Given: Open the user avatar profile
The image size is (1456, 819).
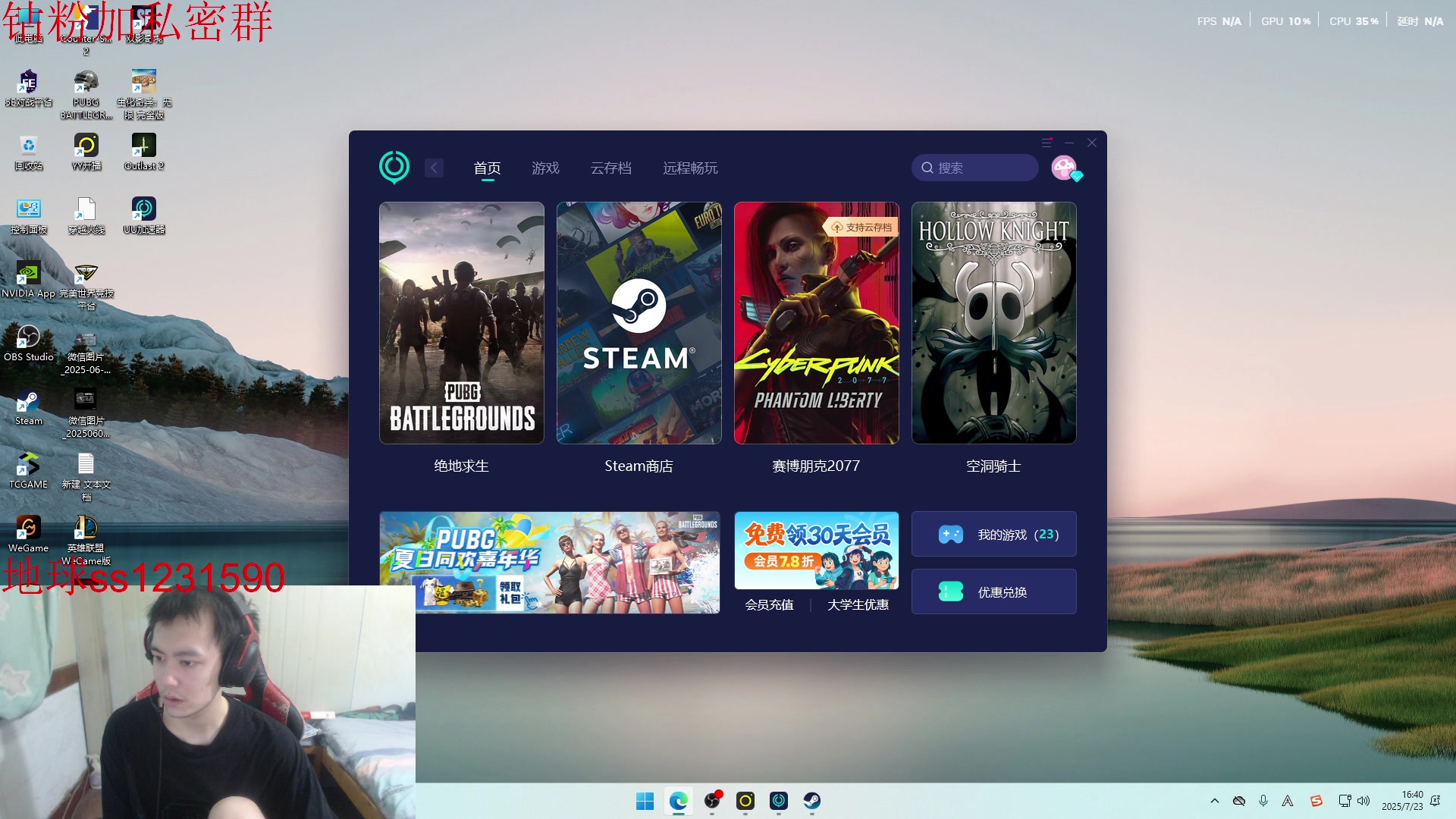Looking at the screenshot, I should (1064, 168).
